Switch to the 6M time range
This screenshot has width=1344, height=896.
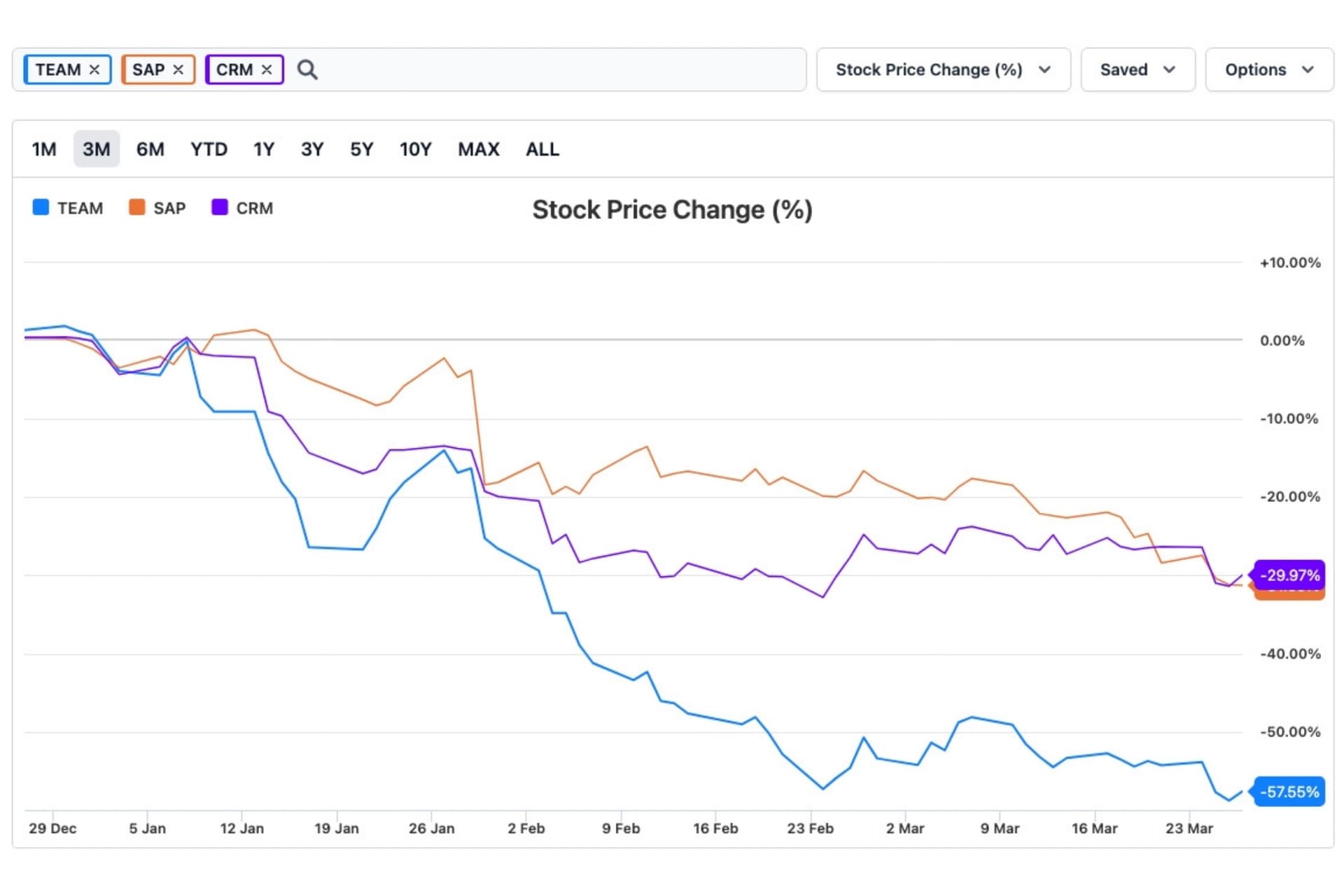pos(150,149)
